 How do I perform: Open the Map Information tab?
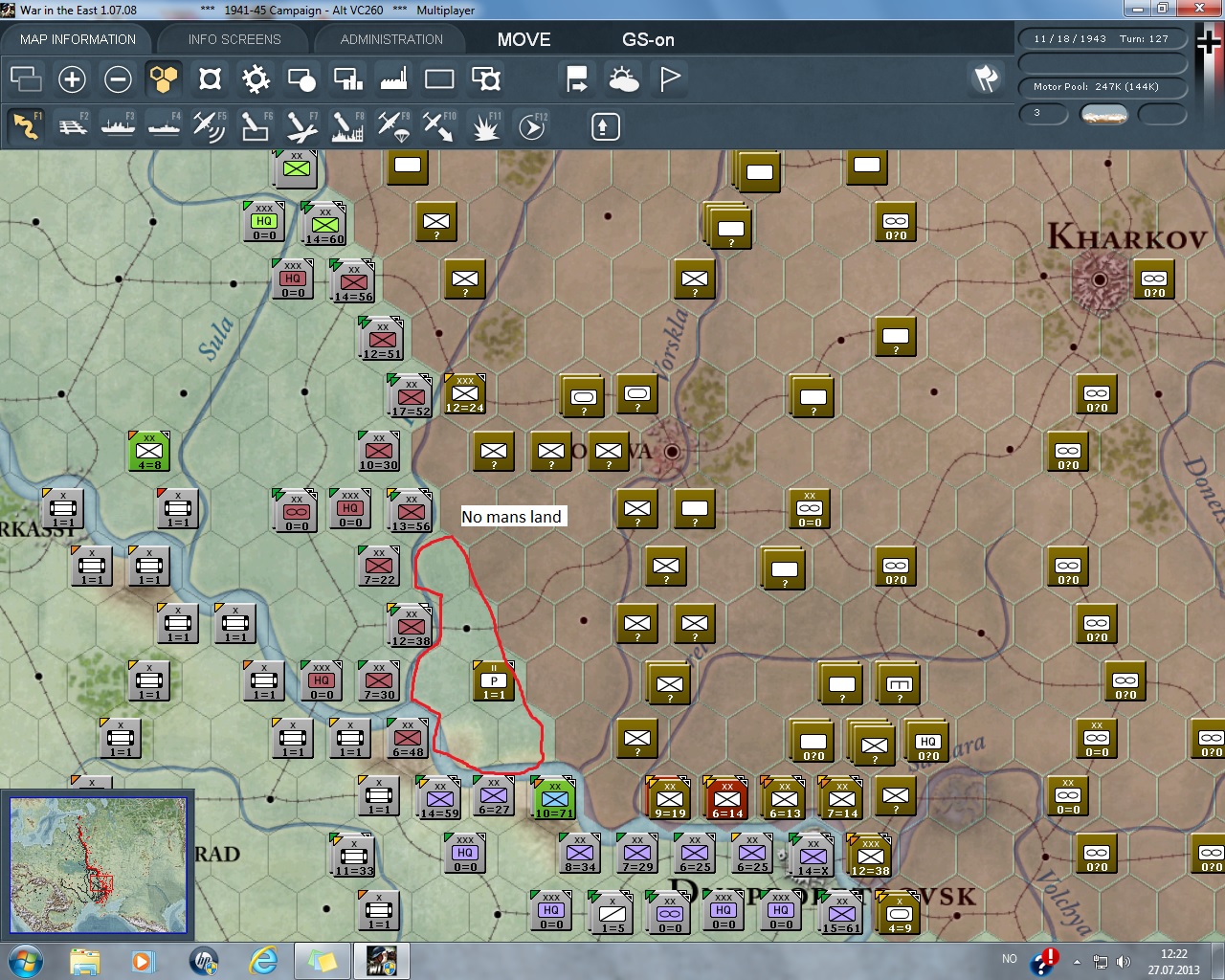[x=78, y=39]
